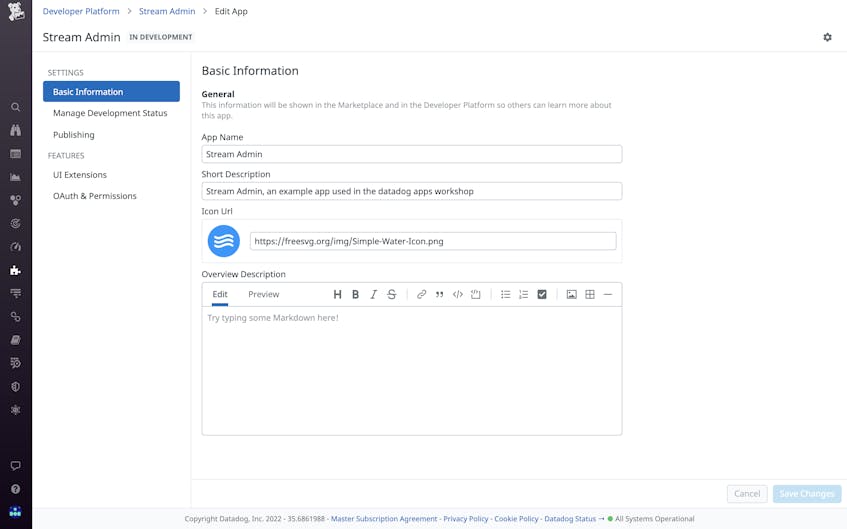
Task: Open the gauge icon in the sidebar
Action: (x=16, y=247)
